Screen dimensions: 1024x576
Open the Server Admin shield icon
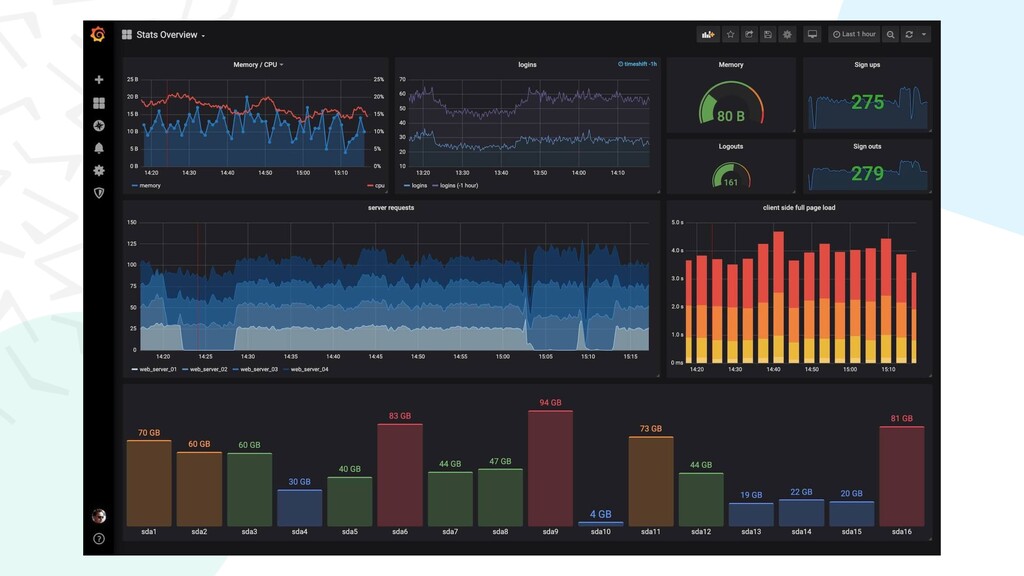pos(99,193)
